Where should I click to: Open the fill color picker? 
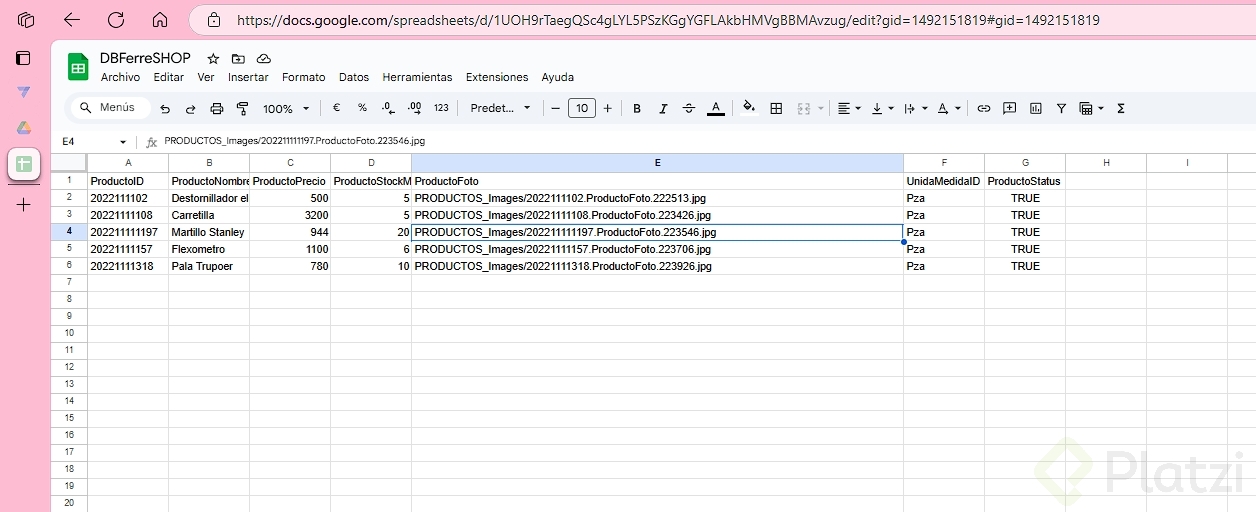click(x=749, y=108)
